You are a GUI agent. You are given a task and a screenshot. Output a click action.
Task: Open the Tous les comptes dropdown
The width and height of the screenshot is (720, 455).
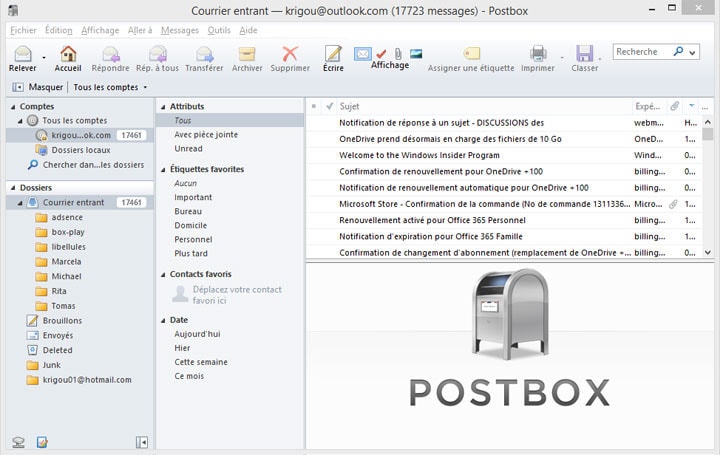coord(110,87)
